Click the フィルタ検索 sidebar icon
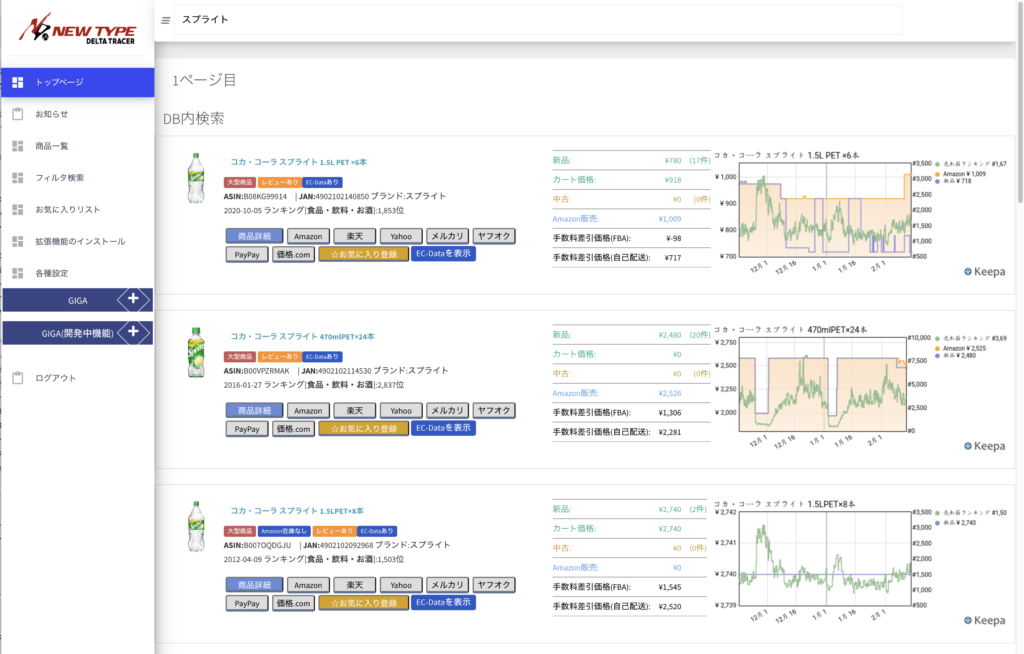 click(x=18, y=178)
